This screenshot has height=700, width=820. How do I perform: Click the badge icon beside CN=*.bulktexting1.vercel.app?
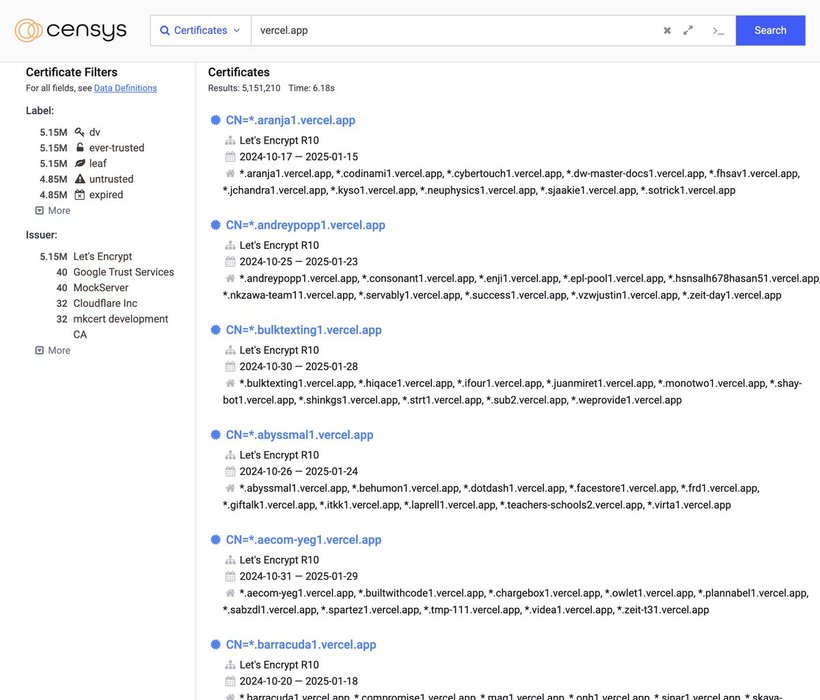click(x=215, y=329)
